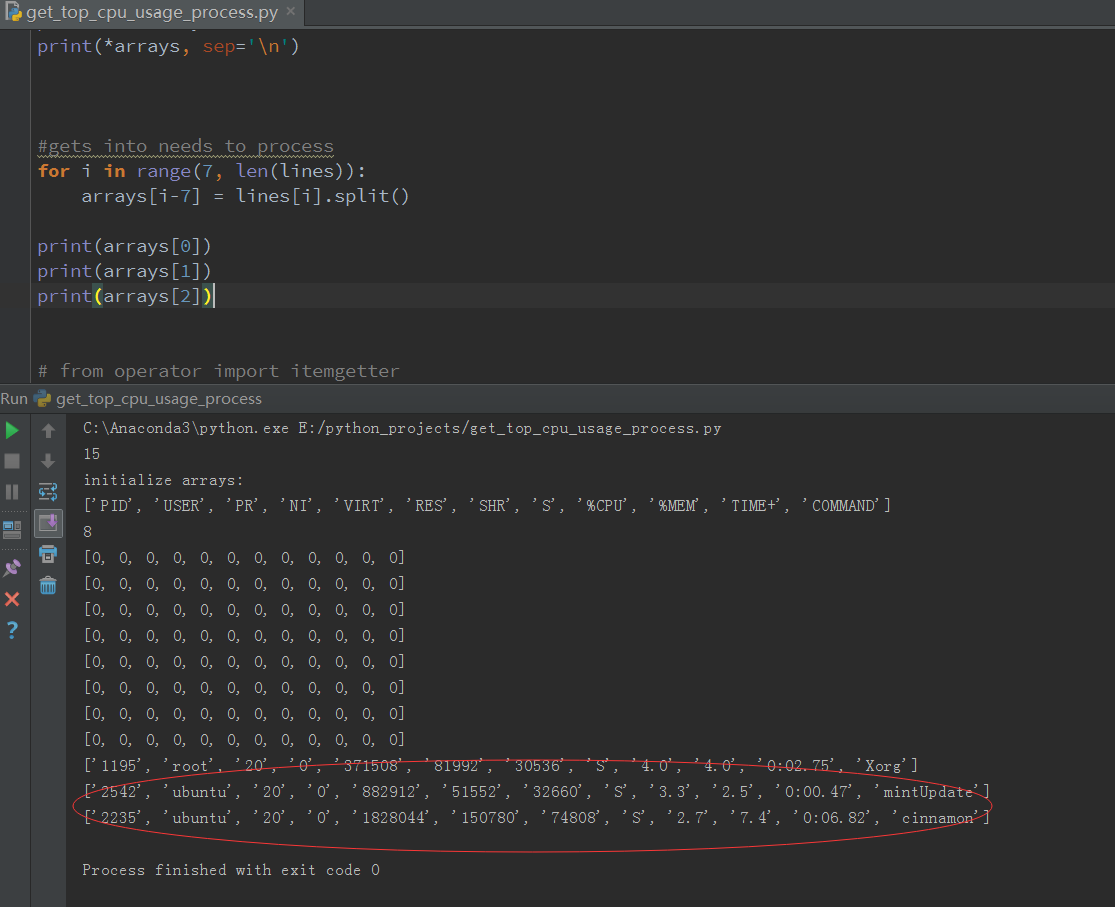Click 'Process finished with exit code 0'
Screen dimensions: 1115x907
(231, 870)
